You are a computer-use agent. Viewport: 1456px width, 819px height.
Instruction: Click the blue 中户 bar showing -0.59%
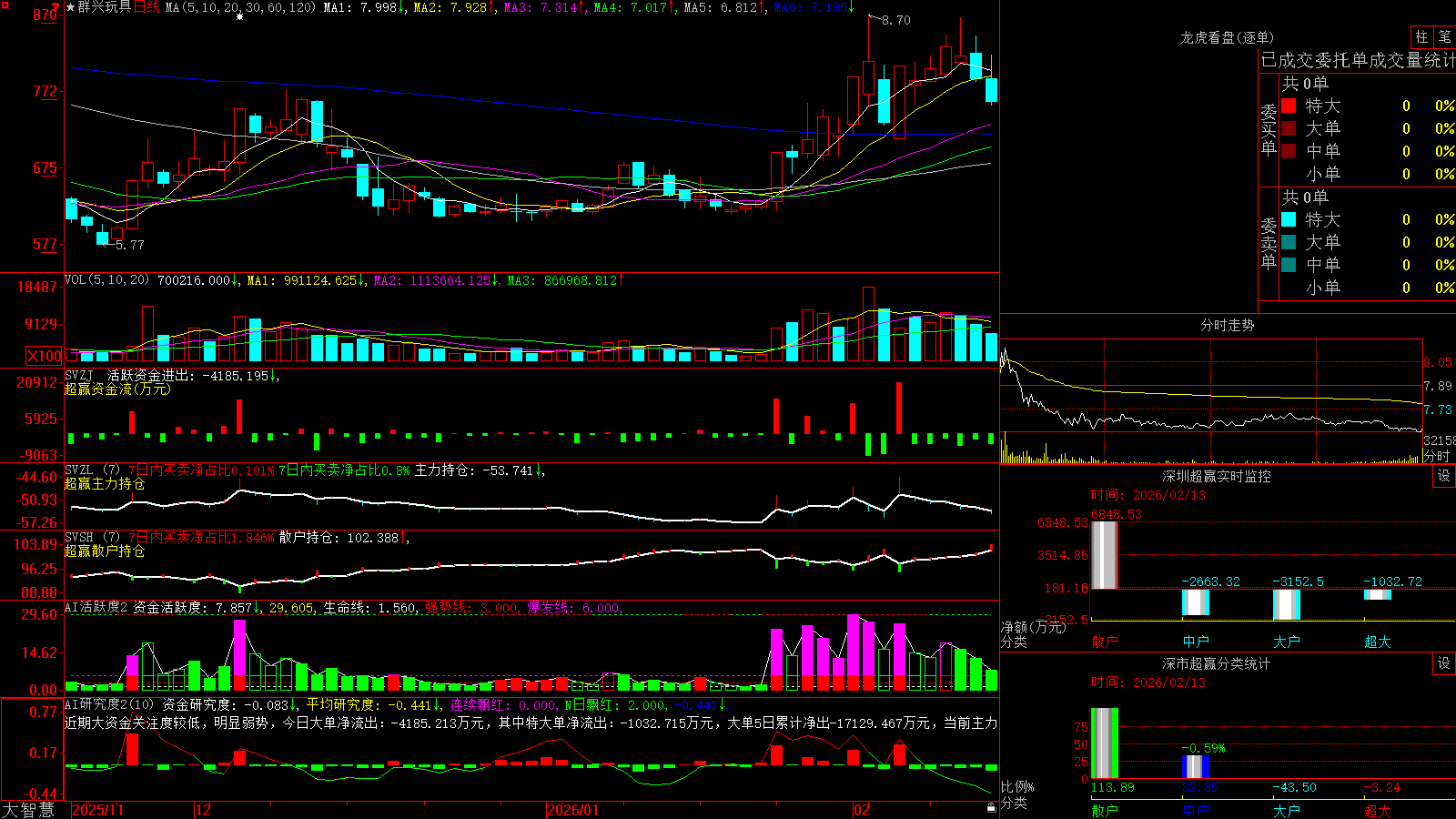pos(1196,767)
